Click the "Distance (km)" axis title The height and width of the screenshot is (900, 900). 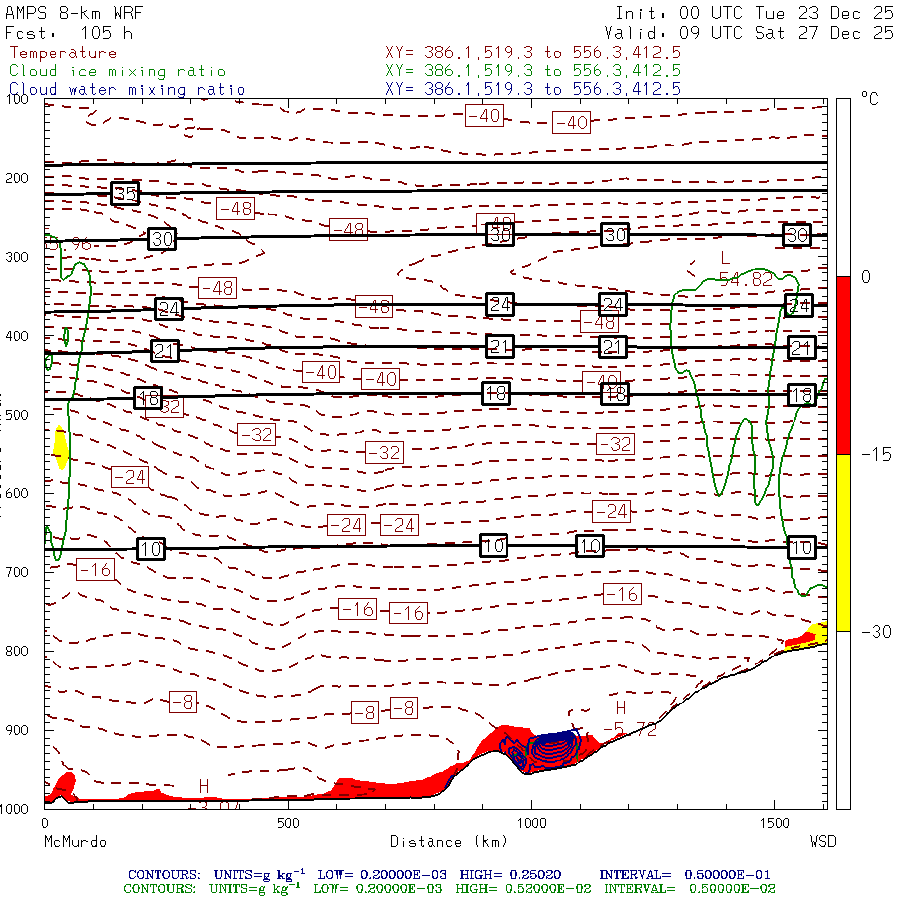coord(449,842)
